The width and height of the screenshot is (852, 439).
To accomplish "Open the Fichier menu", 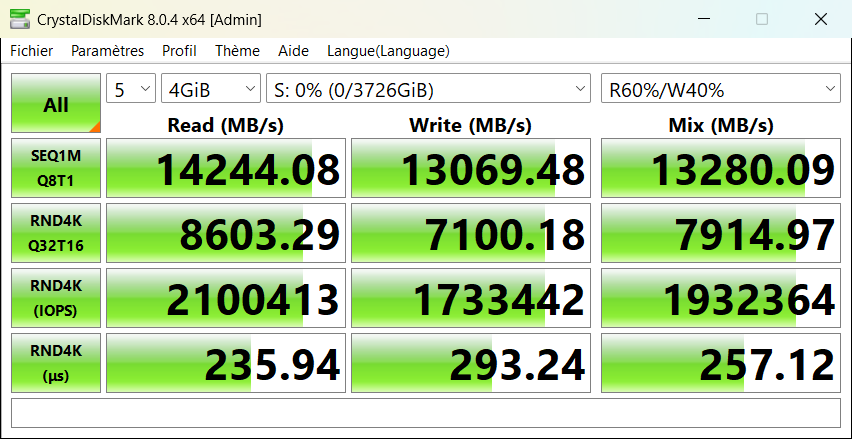I will tap(32, 51).
